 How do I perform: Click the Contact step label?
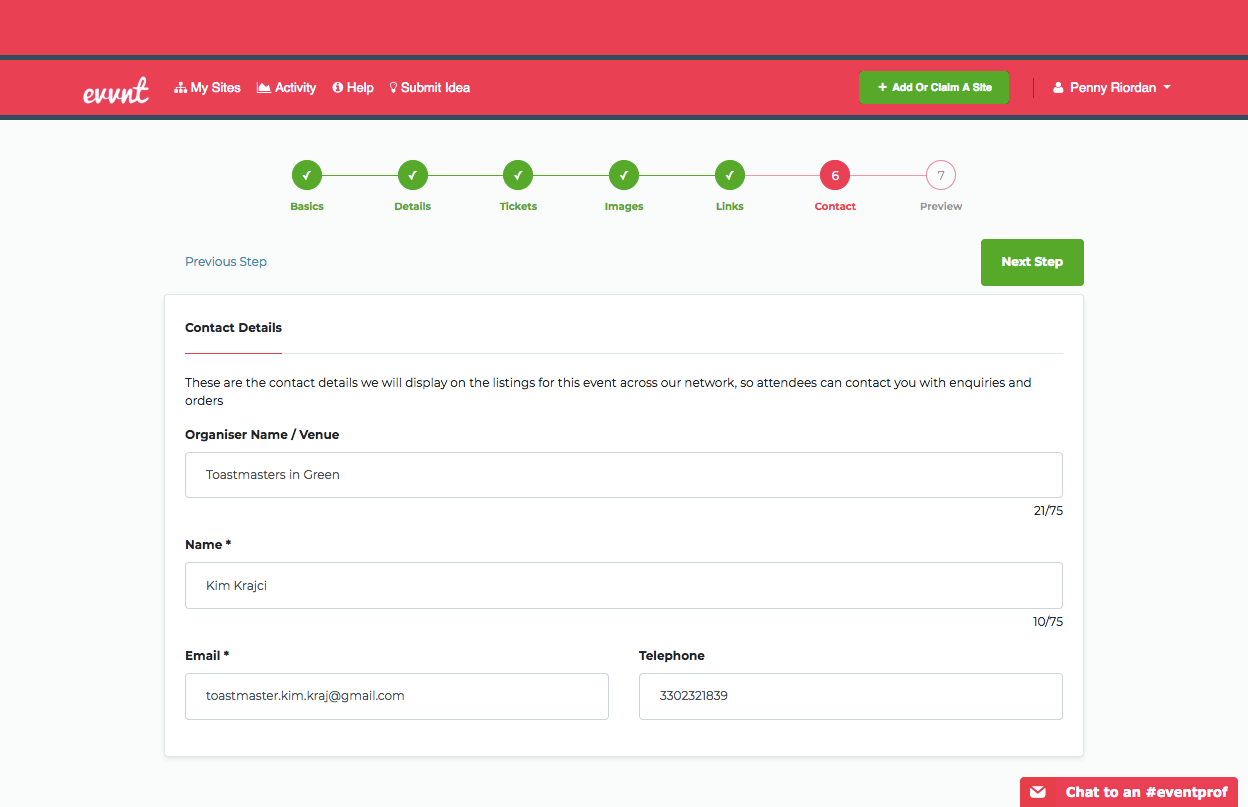click(x=835, y=206)
